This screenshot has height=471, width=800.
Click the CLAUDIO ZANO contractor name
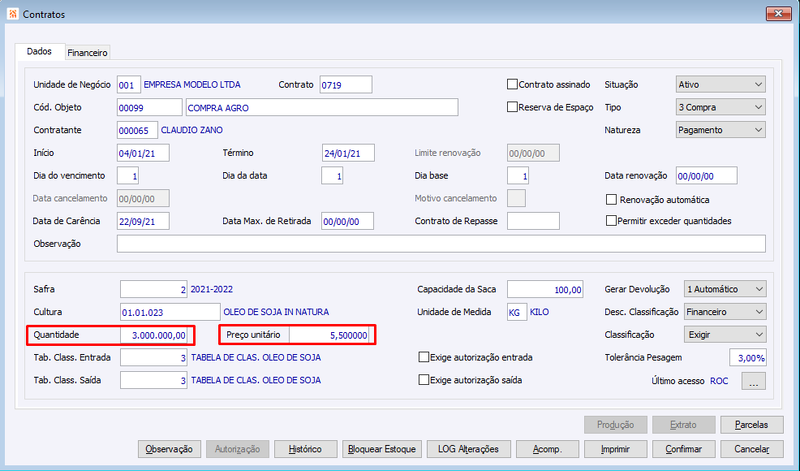coord(192,130)
